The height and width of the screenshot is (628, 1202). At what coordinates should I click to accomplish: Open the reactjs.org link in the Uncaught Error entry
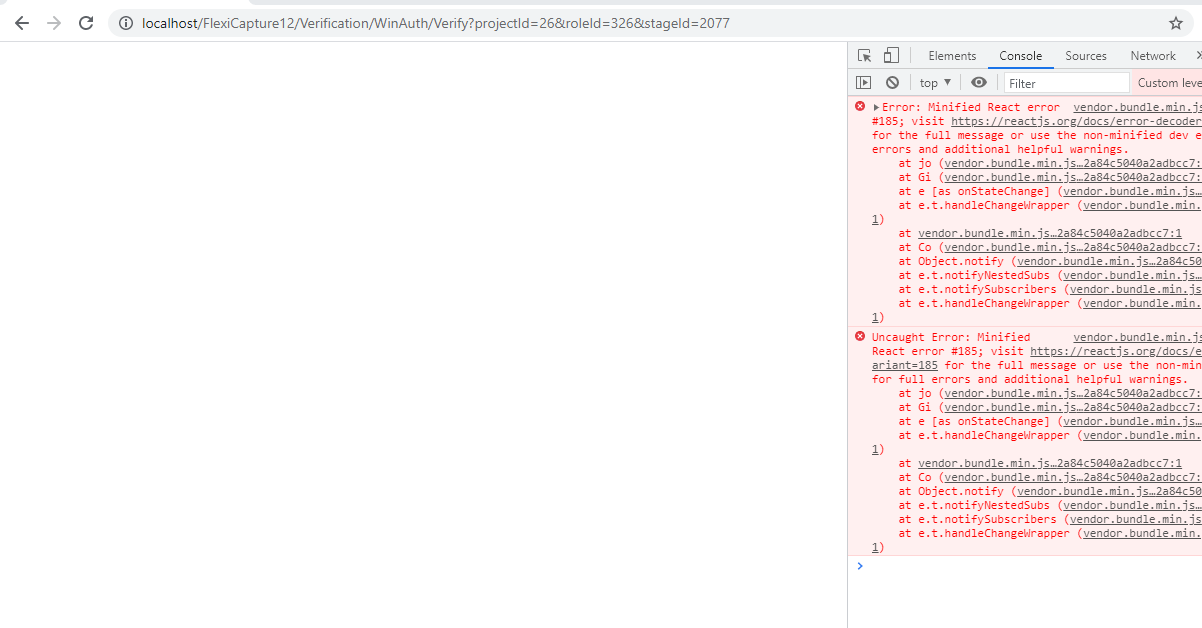[1116, 351]
